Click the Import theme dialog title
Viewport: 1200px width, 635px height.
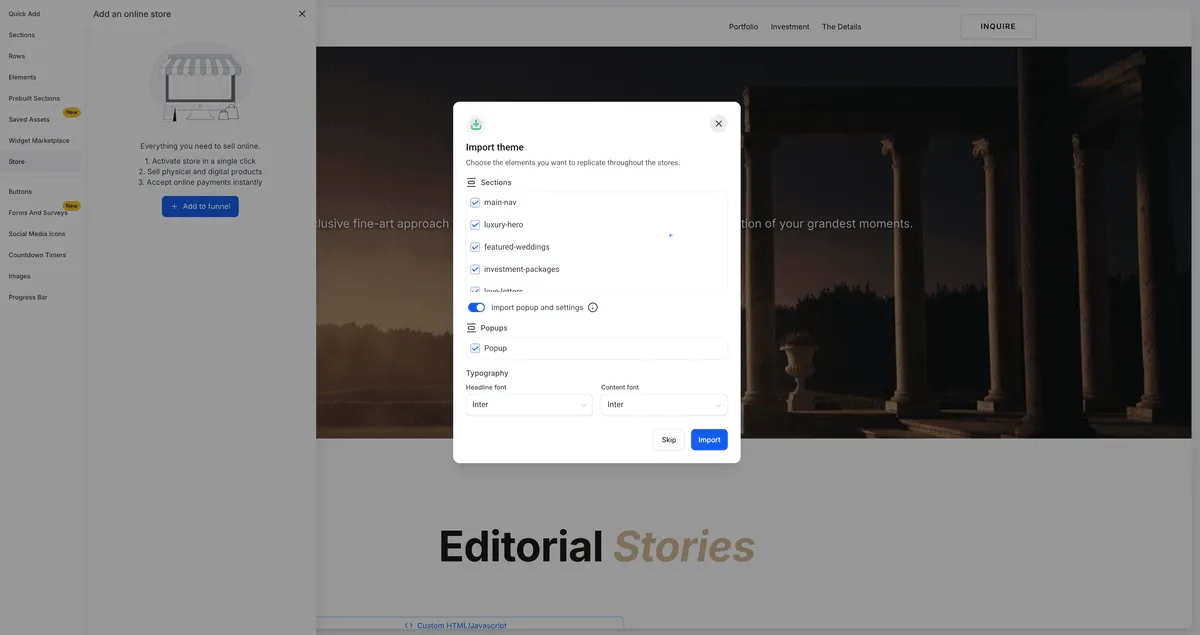click(495, 147)
